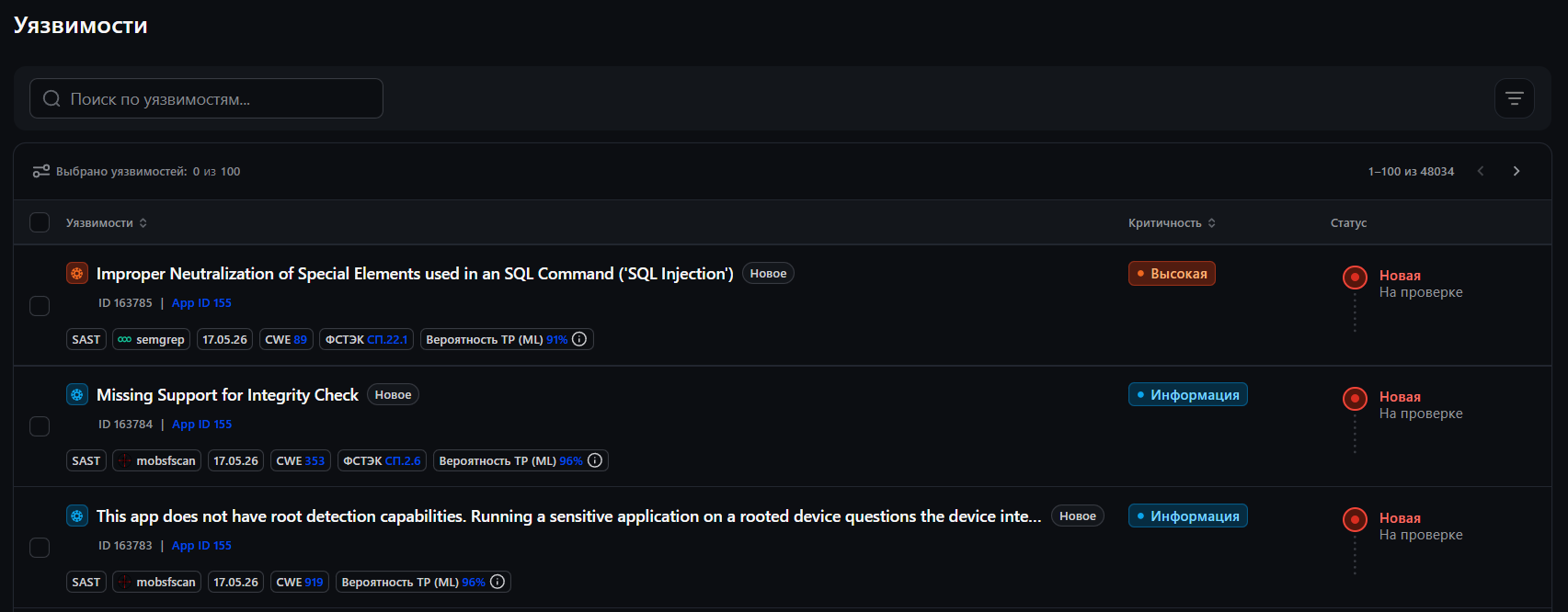Click the blue icon beside Missing Support for Integrity Check

coord(77,394)
